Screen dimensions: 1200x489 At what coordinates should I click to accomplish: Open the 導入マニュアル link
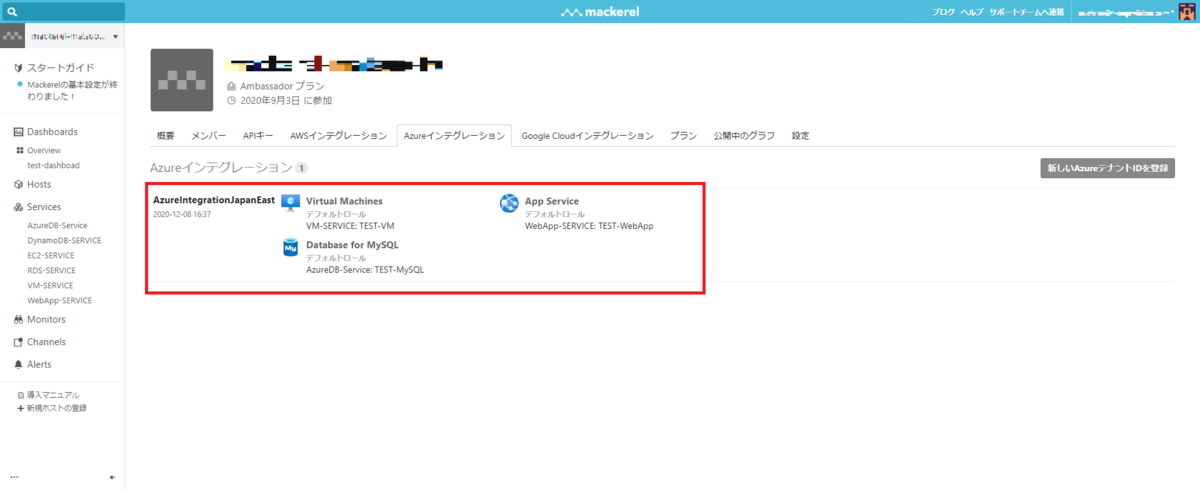click(53, 395)
